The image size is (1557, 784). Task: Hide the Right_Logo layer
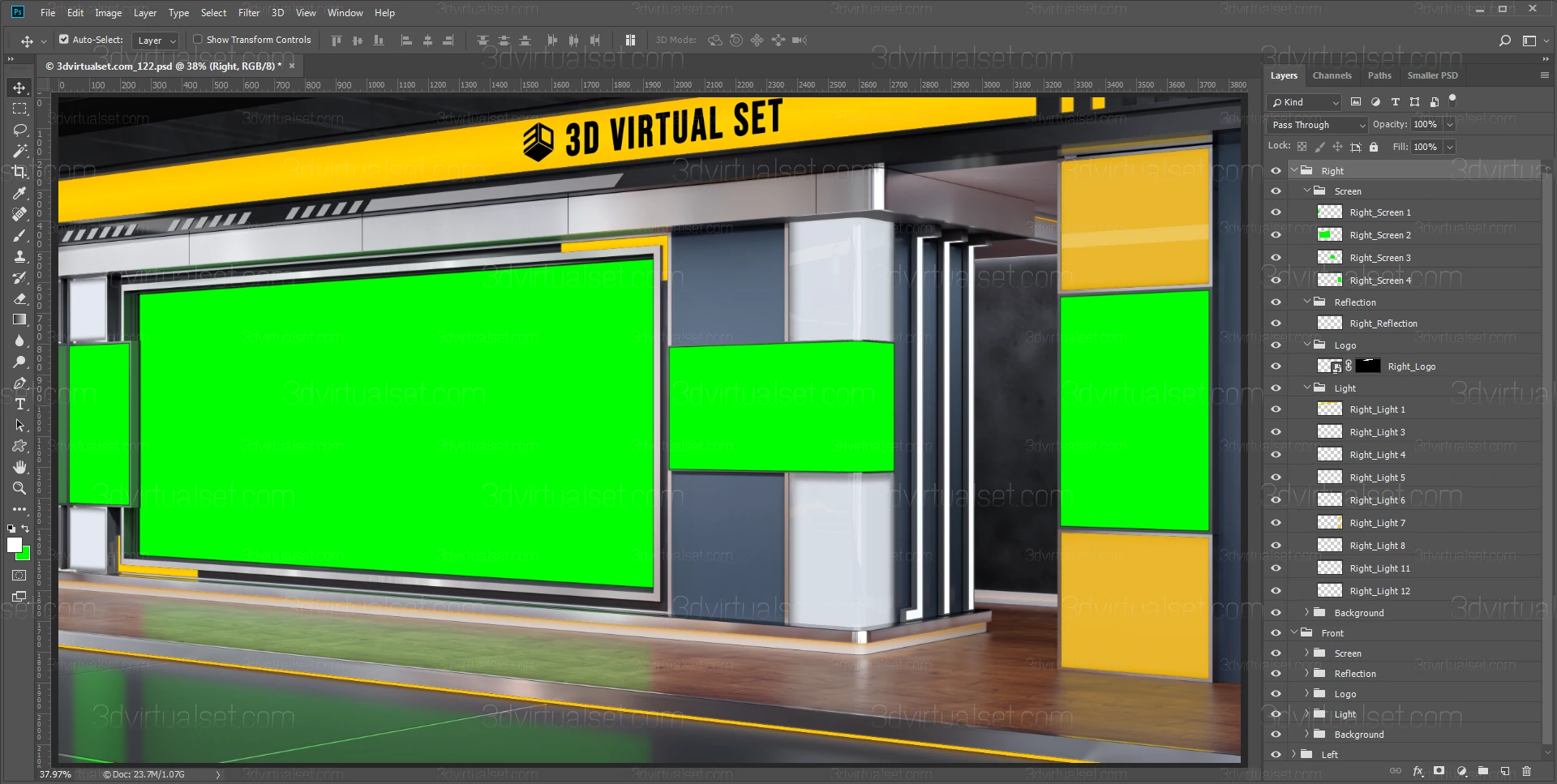(x=1276, y=366)
